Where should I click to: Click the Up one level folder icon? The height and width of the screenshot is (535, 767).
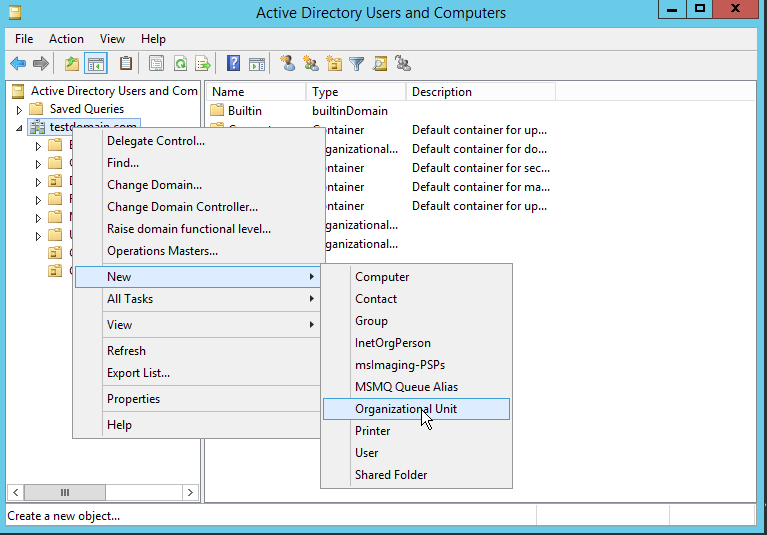71,64
